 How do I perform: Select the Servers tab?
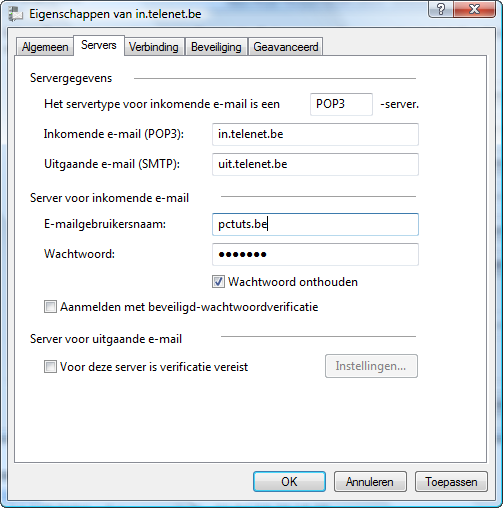click(99, 45)
